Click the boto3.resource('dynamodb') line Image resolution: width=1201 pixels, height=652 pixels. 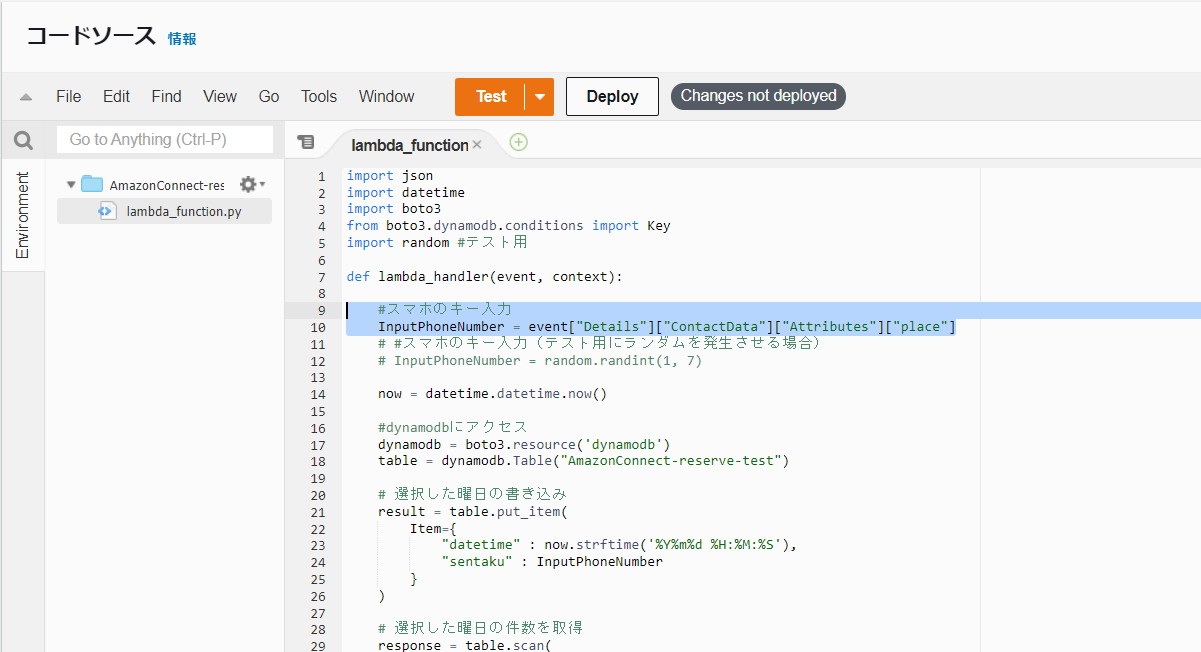click(x=524, y=445)
